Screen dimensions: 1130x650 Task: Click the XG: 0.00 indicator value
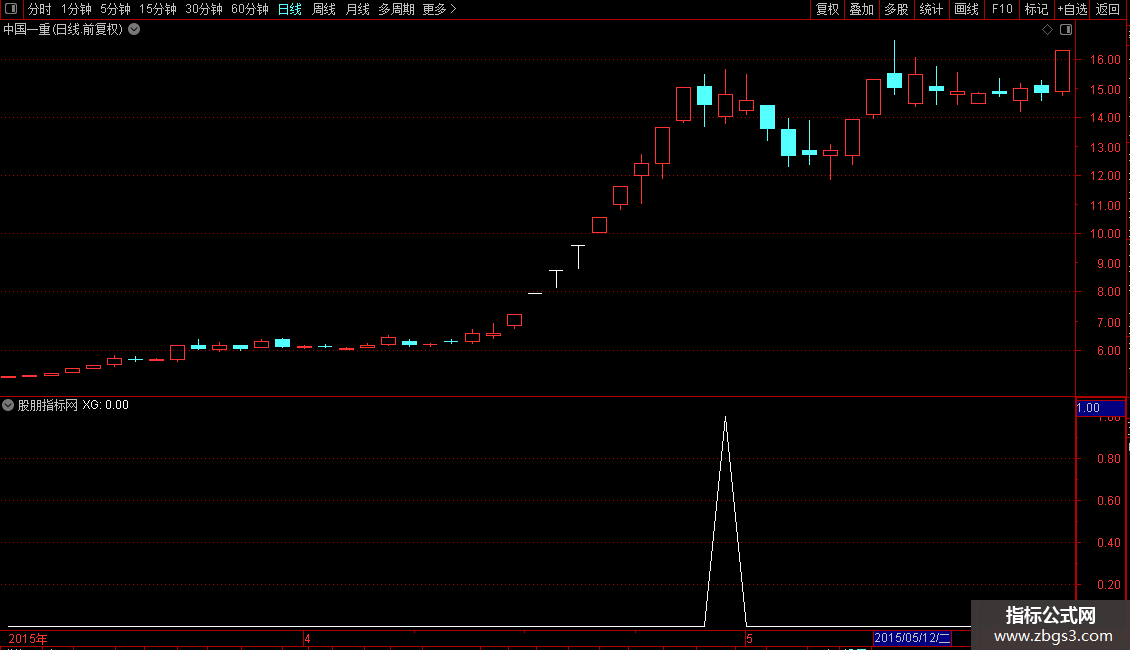click(105, 405)
